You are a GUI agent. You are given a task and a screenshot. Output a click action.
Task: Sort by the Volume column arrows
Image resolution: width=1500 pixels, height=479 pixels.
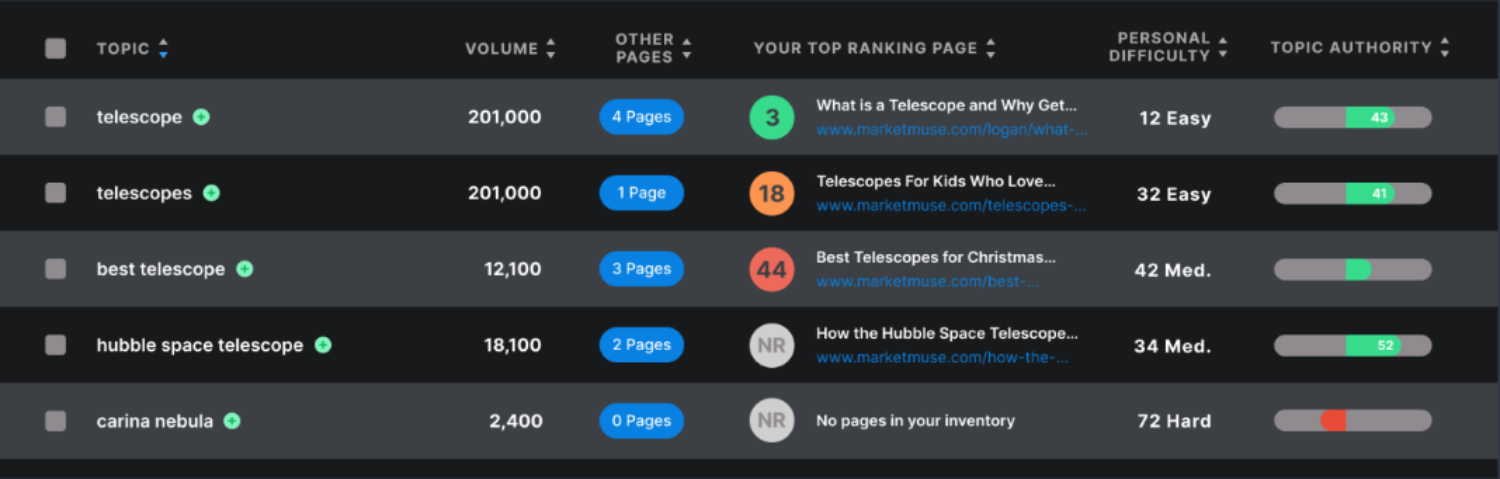click(x=550, y=48)
